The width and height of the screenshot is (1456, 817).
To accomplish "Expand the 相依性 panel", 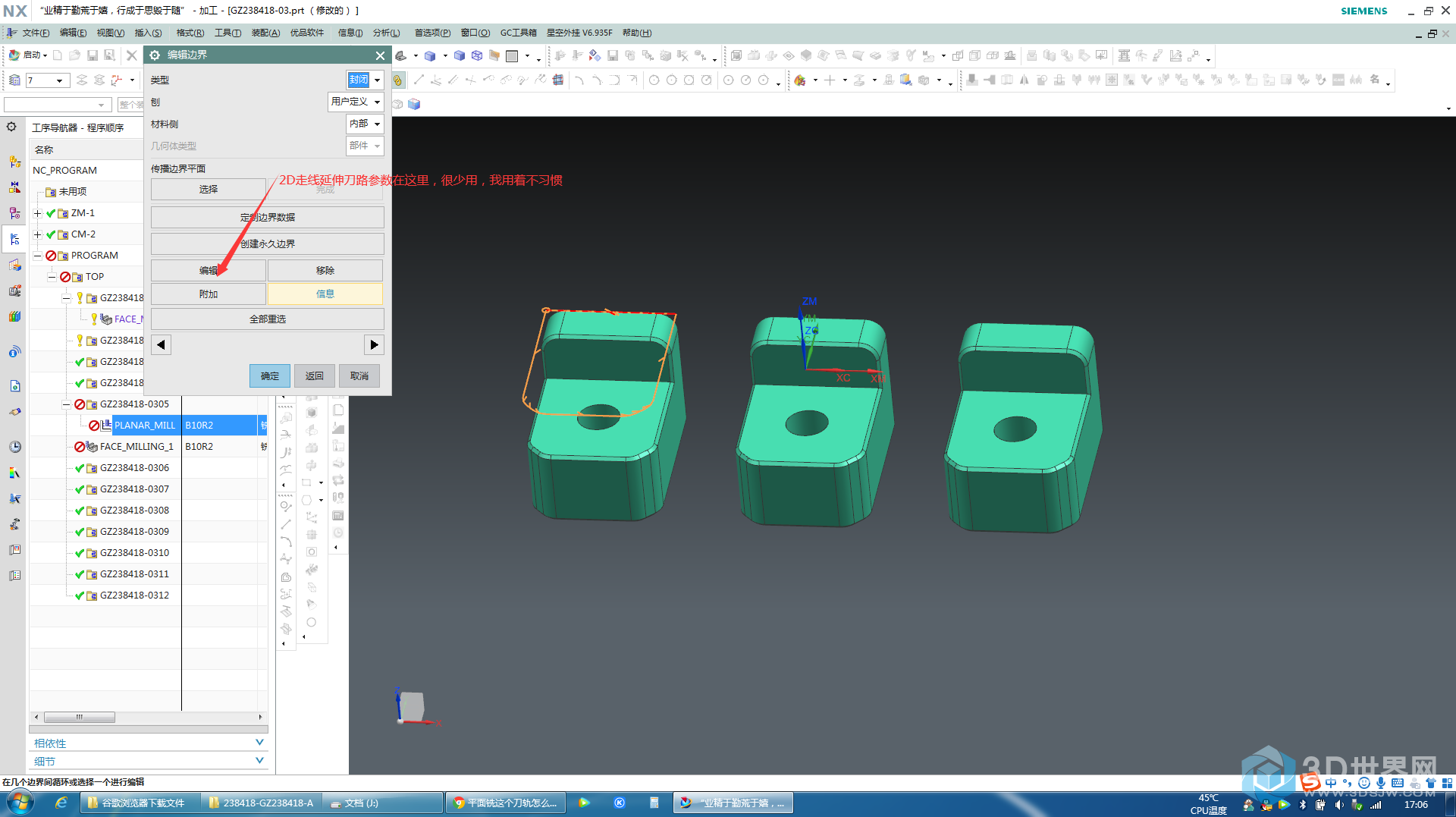I will coord(149,743).
